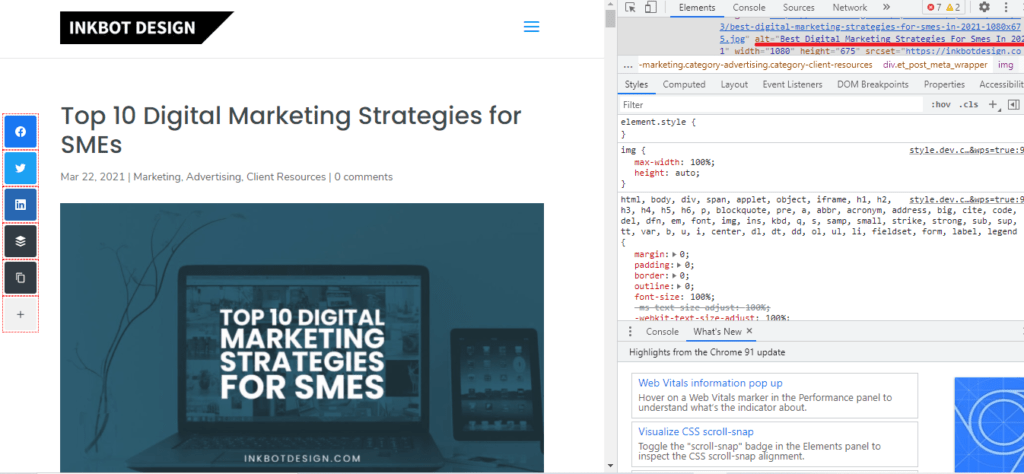
Task: Open the Client Resources category link
Action: point(286,177)
